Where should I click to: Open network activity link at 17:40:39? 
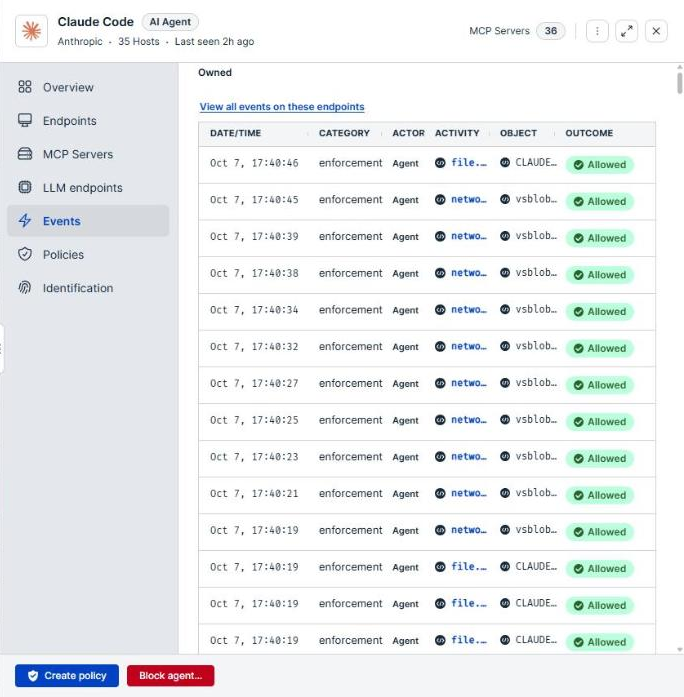pyautogui.click(x=468, y=236)
